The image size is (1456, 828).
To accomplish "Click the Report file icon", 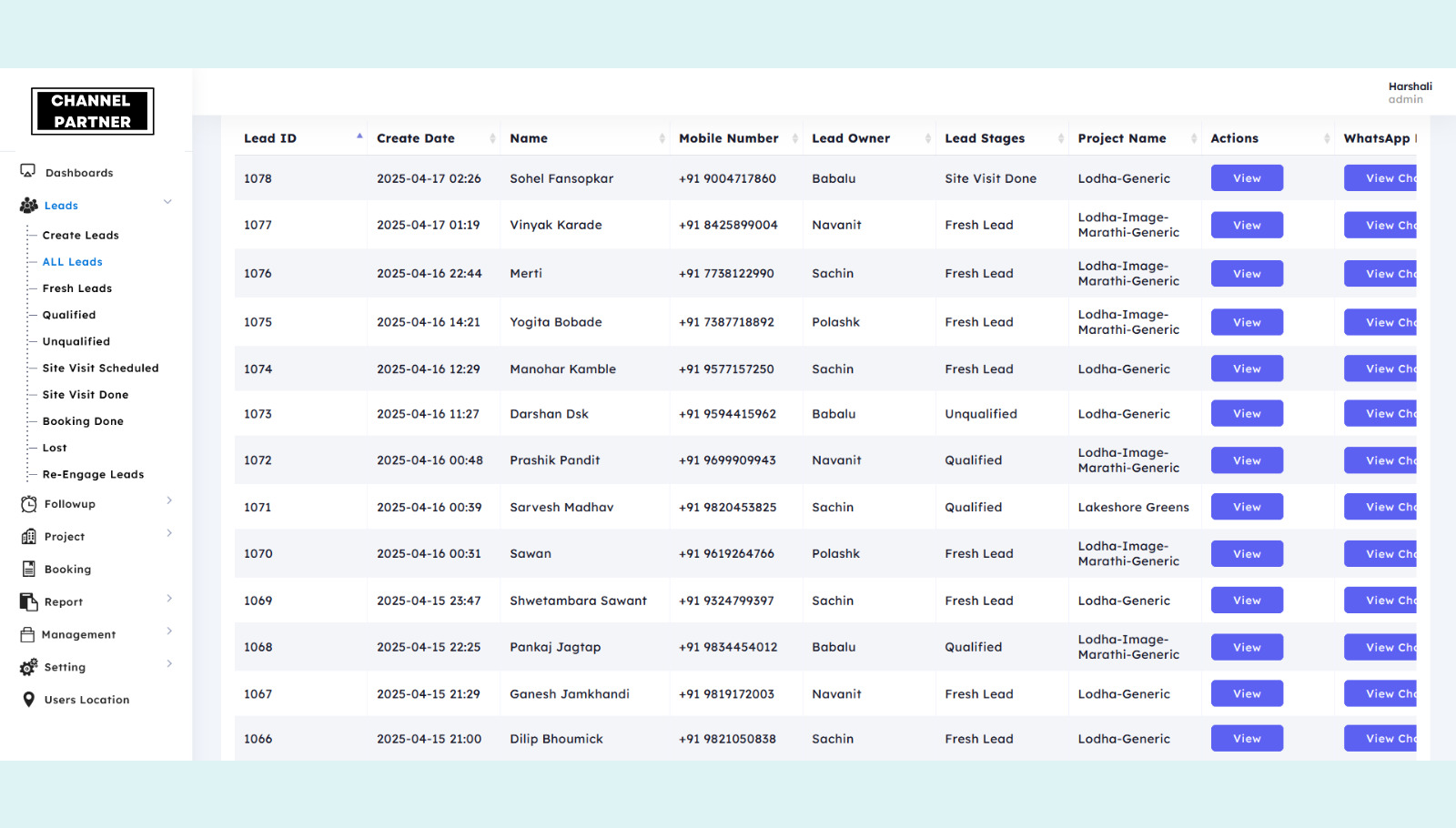I will (28, 602).
